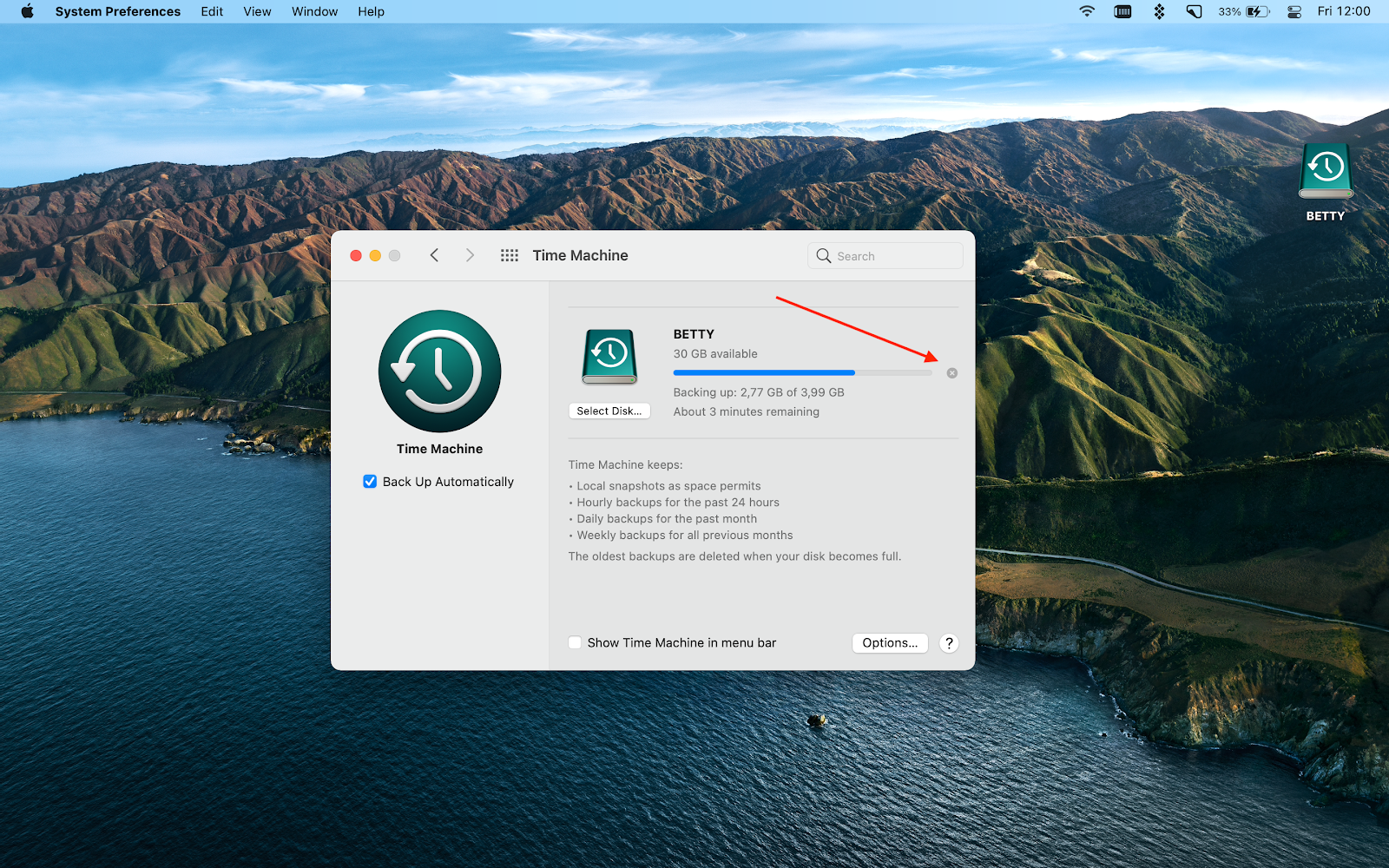1389x868 pixels.
Task: Click Daily backups for the past month
Action: click(667, 519)
